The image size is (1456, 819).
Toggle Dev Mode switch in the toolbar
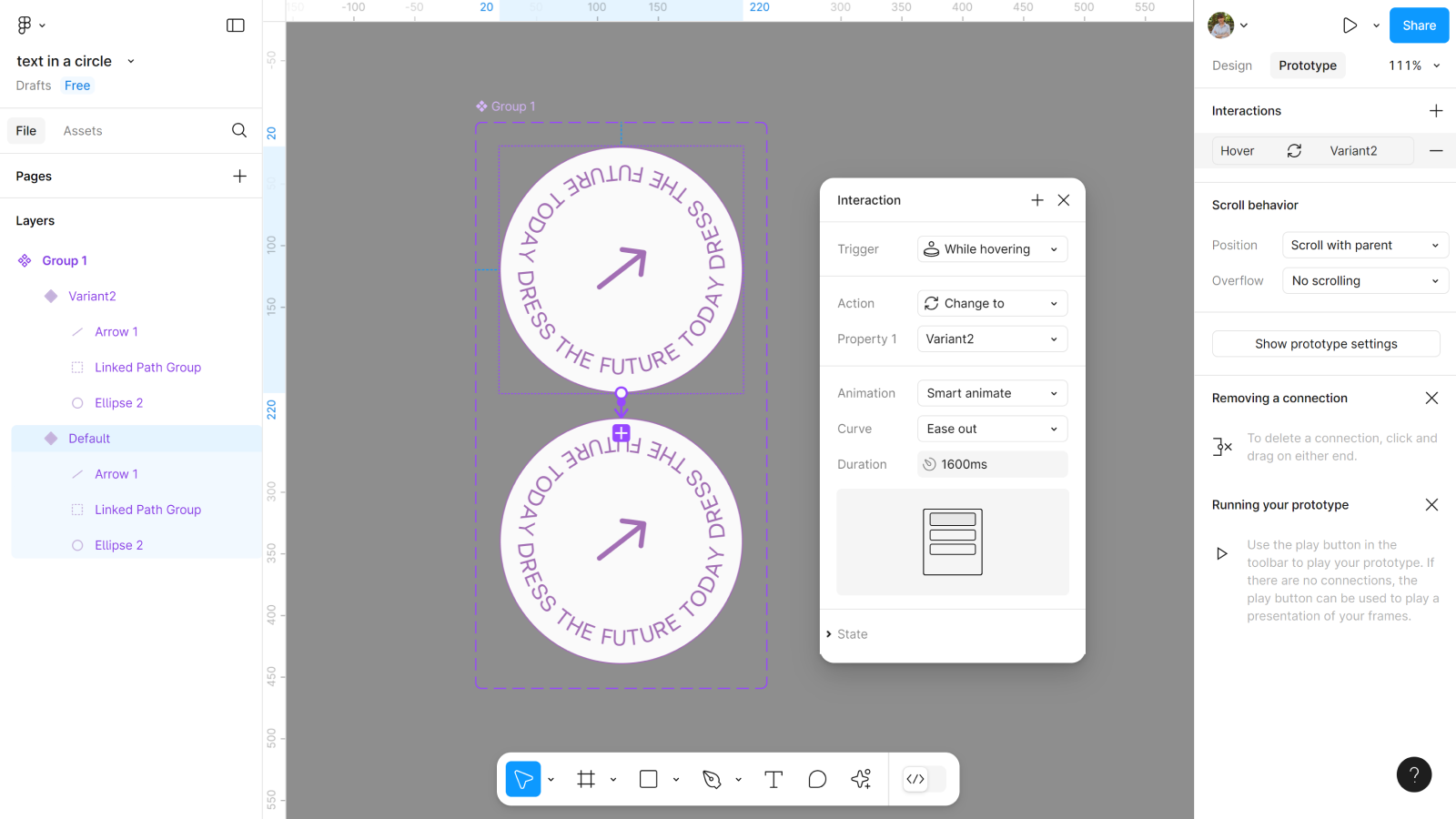tap(924, 779)
